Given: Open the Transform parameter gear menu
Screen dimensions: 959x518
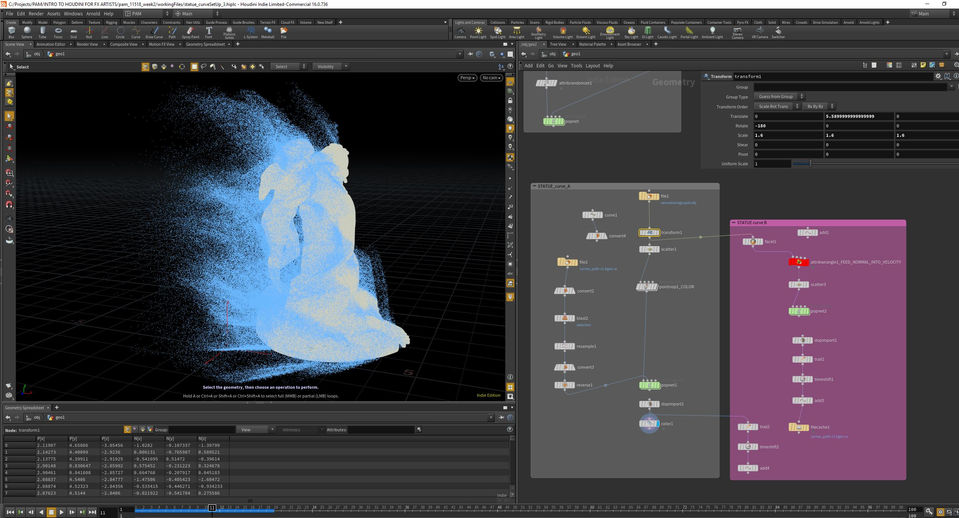Looking at the screenshot, I should click(938, 76).
